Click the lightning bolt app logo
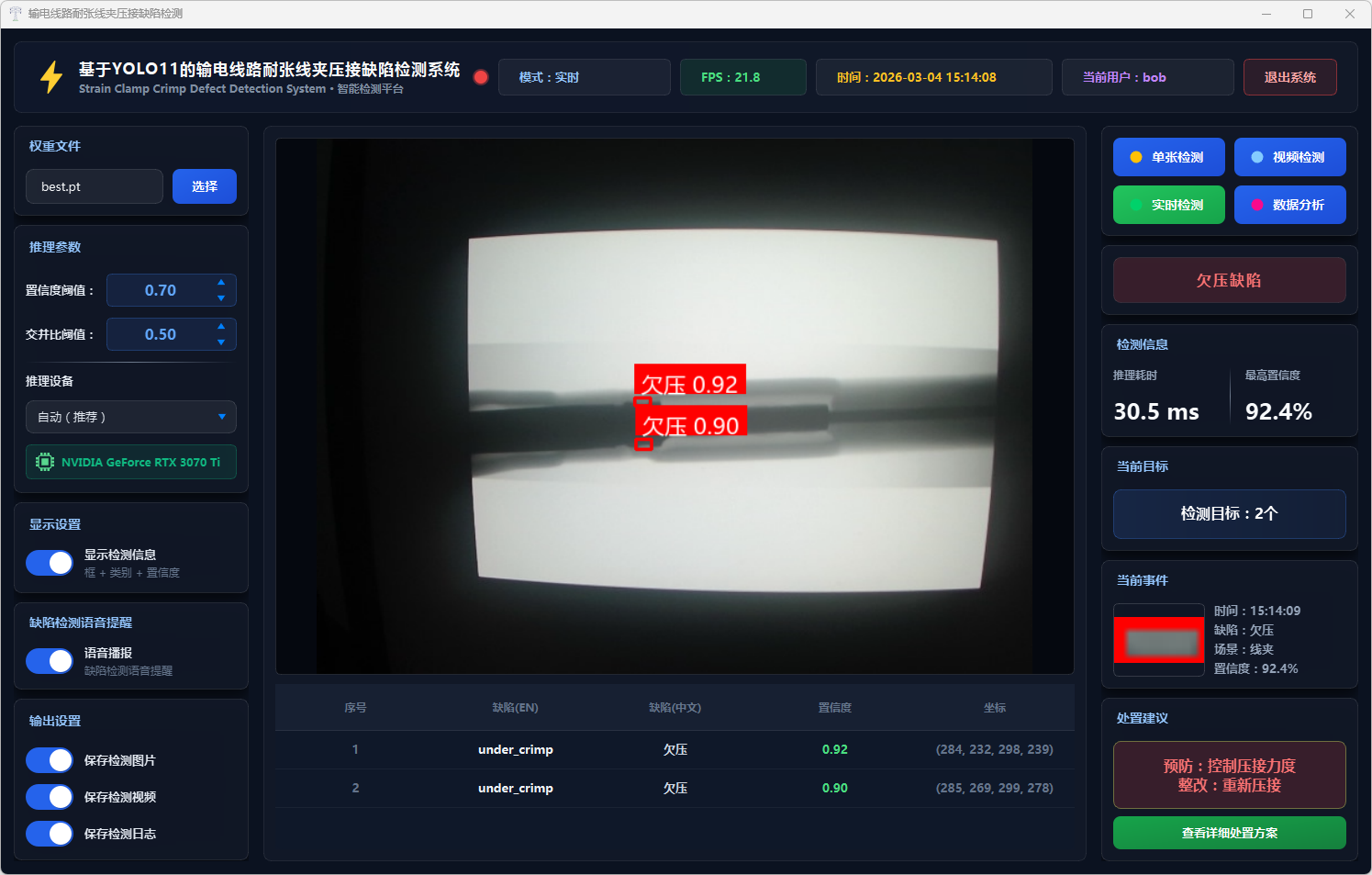 coord(51,77)
